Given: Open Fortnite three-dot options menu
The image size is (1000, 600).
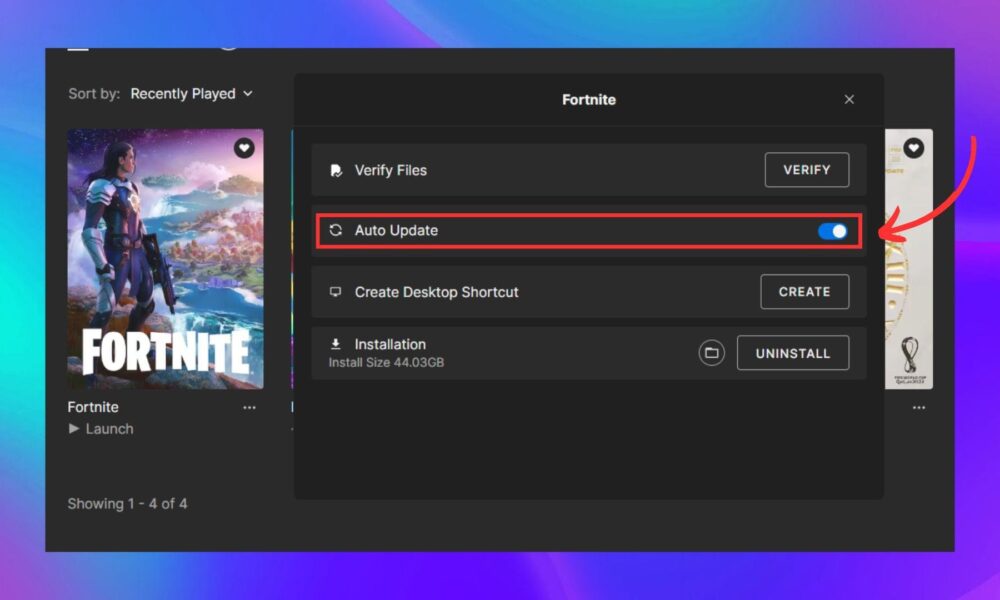Looking at the screenshot, I should 249,407.
